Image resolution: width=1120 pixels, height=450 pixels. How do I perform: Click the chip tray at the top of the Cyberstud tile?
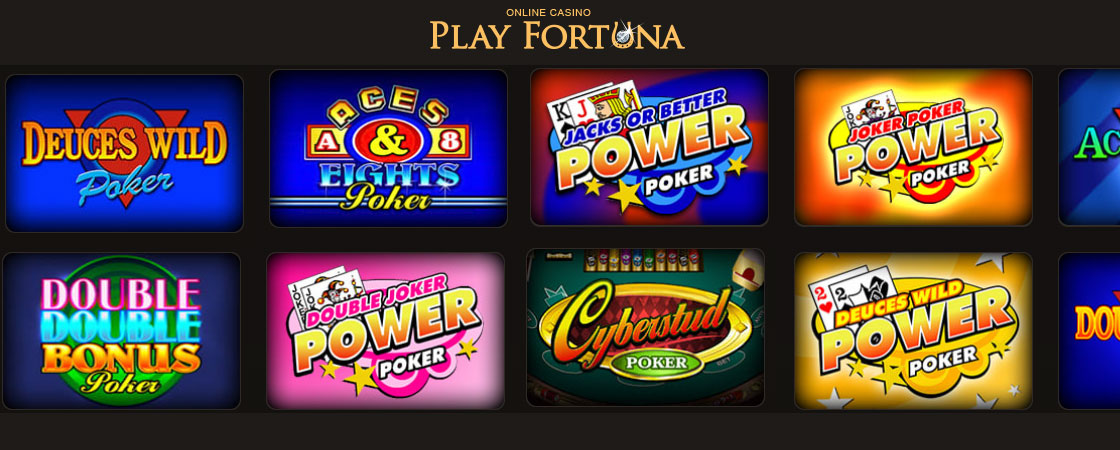click(644, 261)
